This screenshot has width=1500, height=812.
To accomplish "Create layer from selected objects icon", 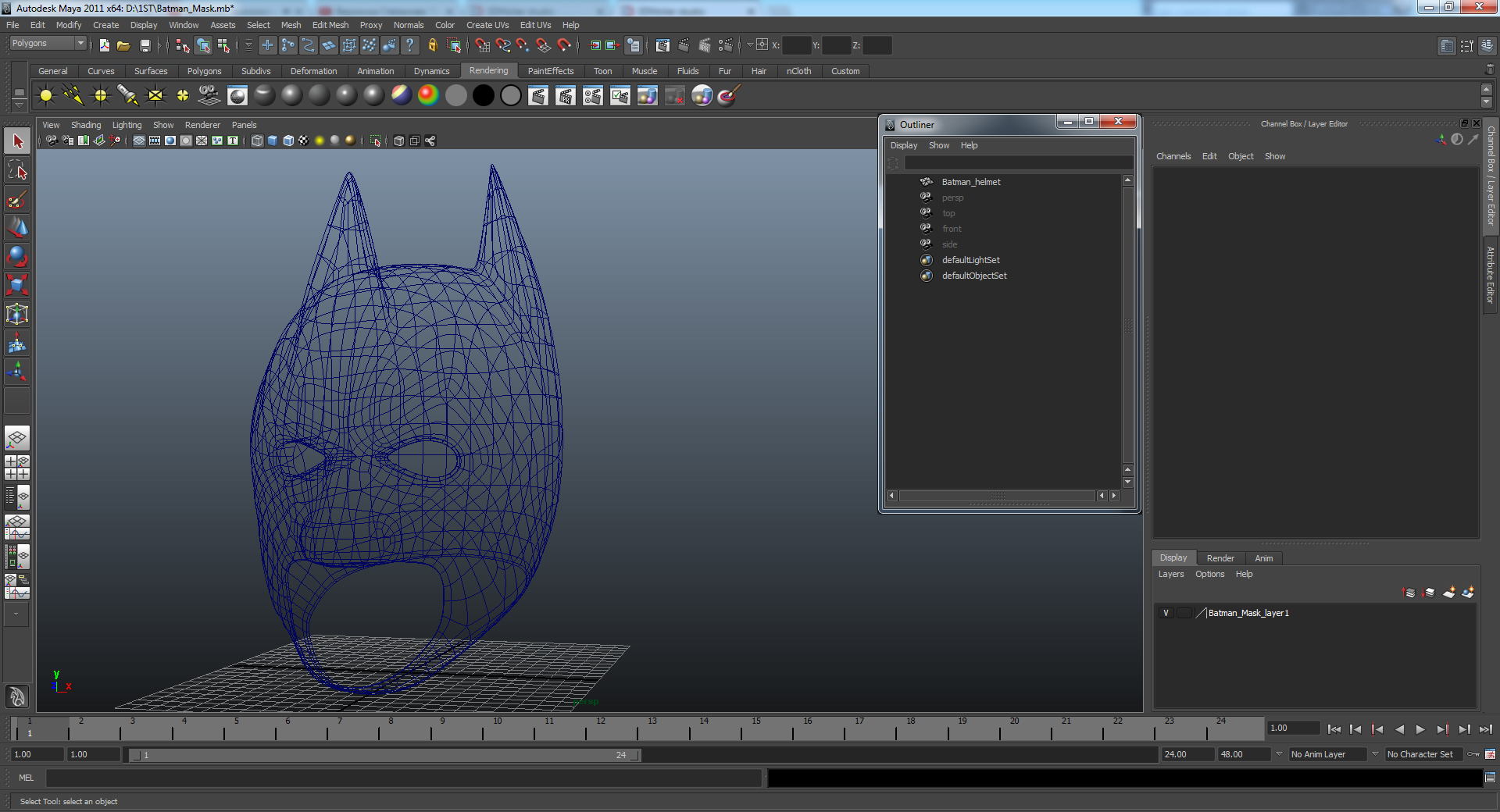I will coord(1469,593).
